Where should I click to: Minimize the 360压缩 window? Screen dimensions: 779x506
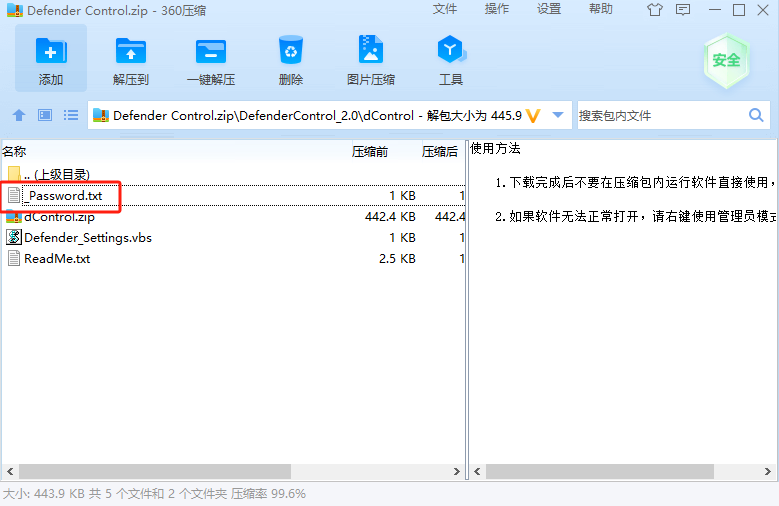[x=714, y=10]
